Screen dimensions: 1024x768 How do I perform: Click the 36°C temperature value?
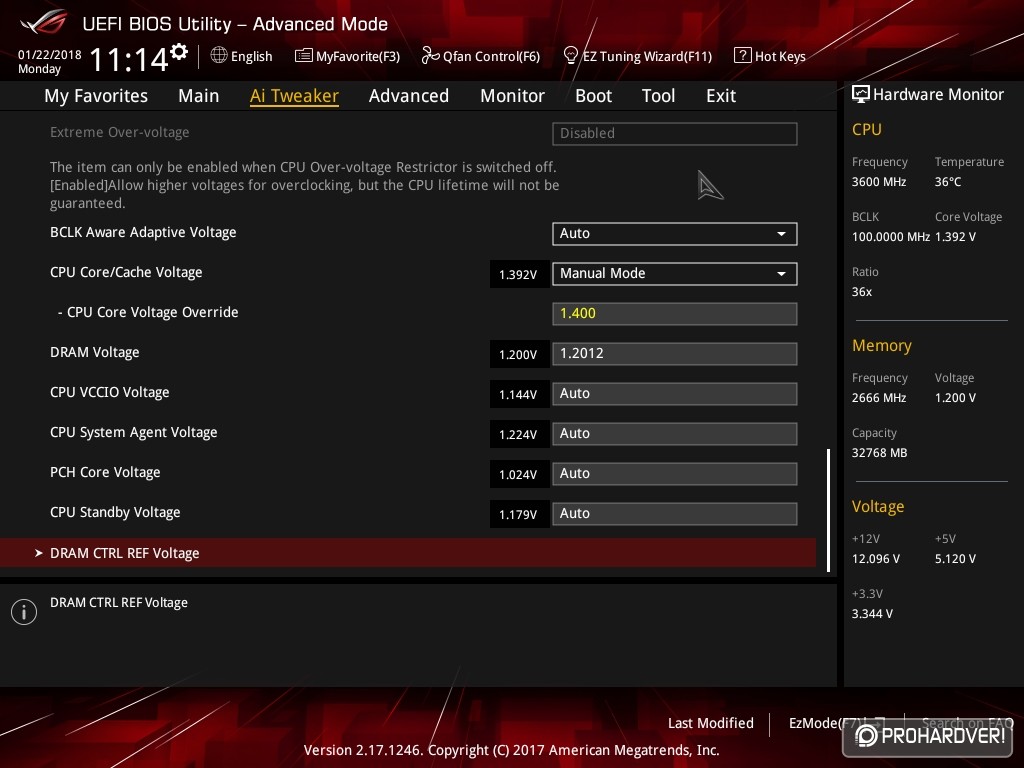coord(948,182)
